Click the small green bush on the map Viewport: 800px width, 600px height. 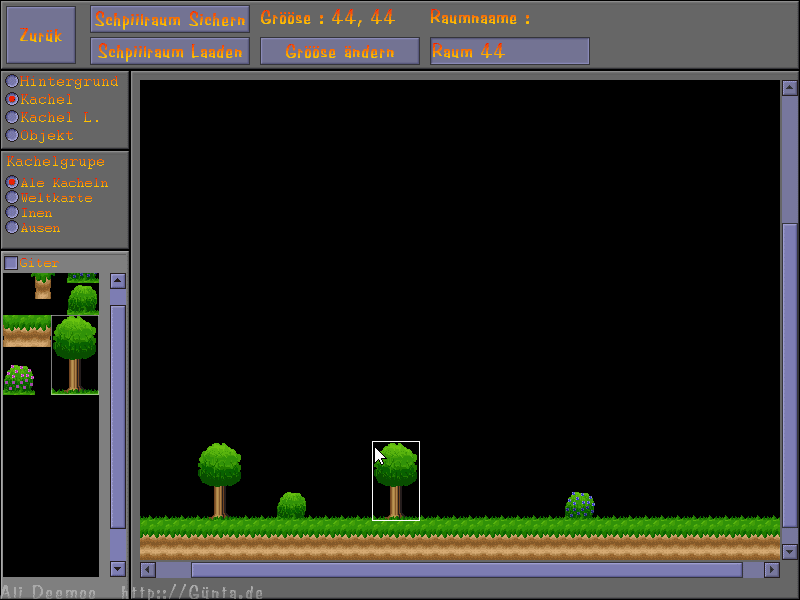pyautogui.click(x=291, y=505)
